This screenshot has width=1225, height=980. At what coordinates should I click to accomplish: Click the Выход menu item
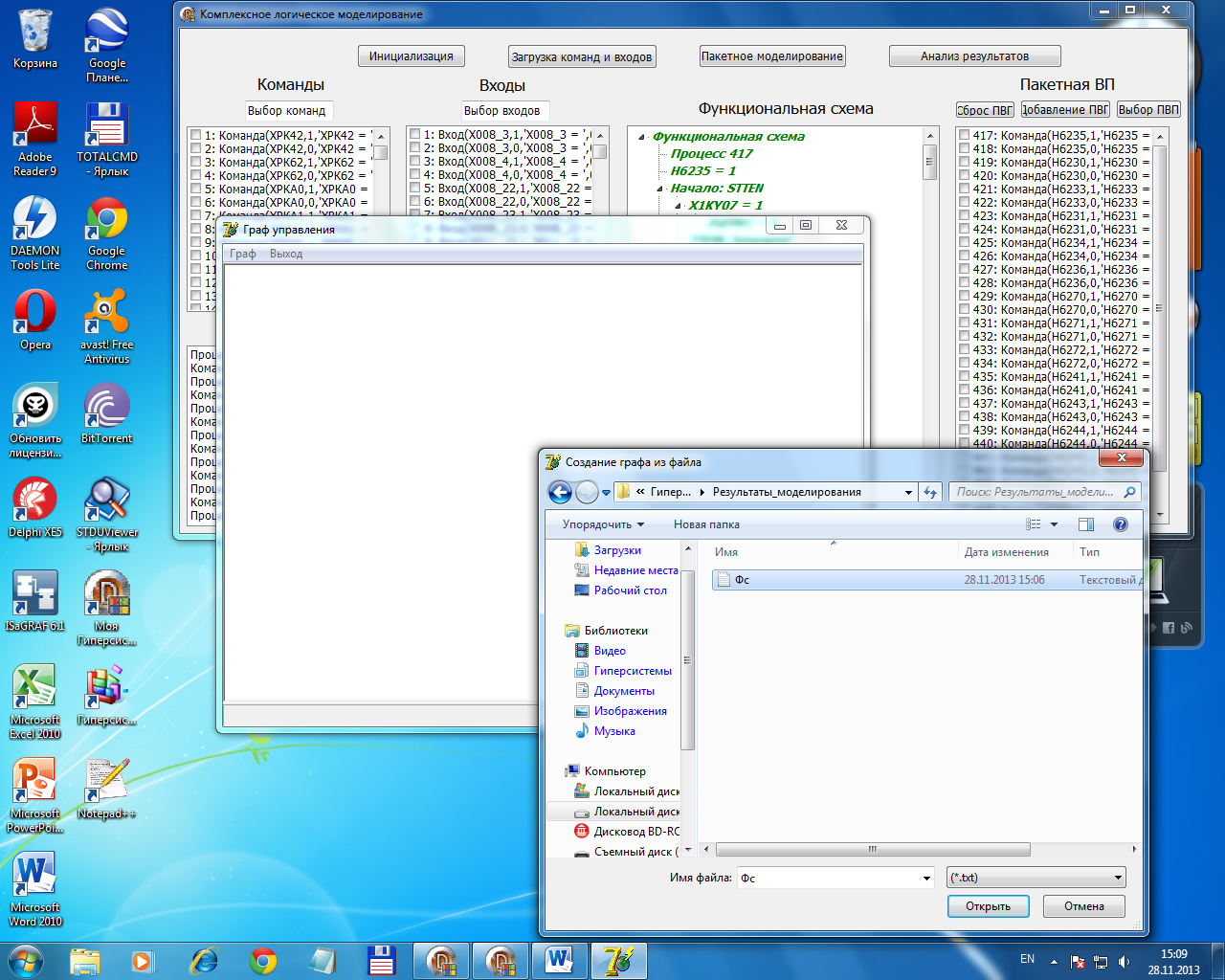(286, 254)
